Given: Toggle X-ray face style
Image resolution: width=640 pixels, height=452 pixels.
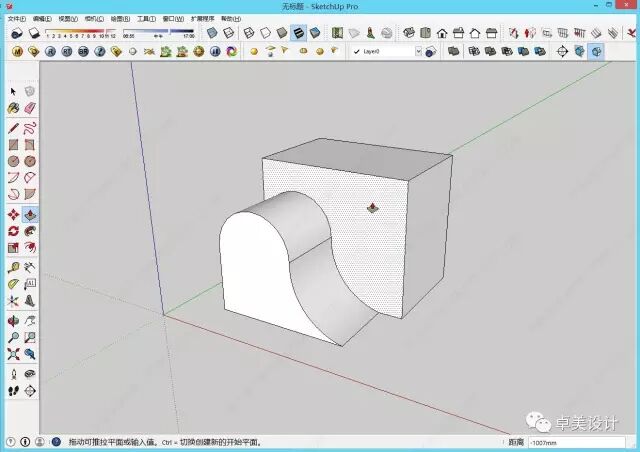Looking at the screenshot, I should tap(212, 33).
